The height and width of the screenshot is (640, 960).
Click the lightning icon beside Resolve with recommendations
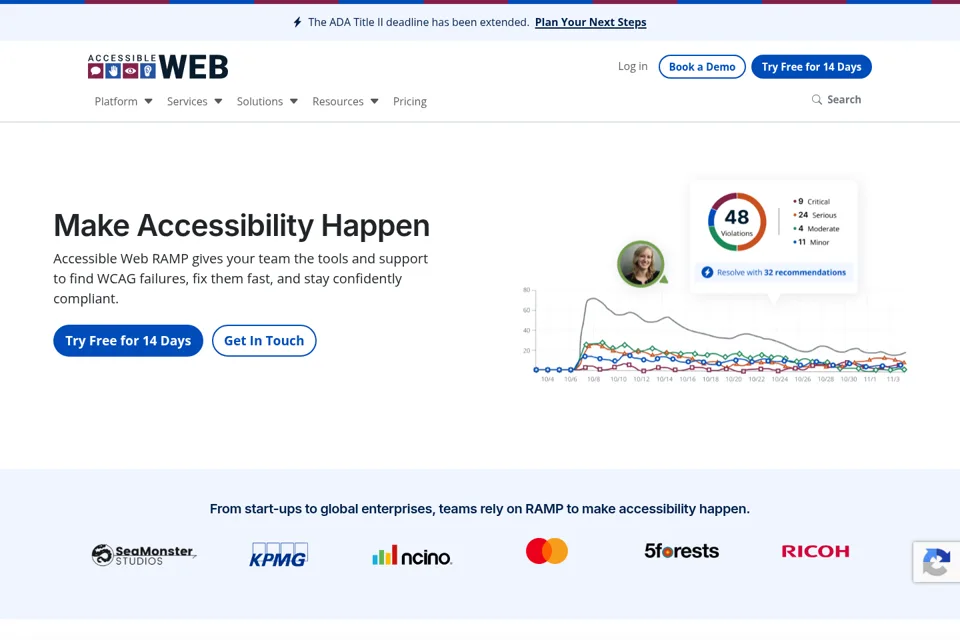707,272
